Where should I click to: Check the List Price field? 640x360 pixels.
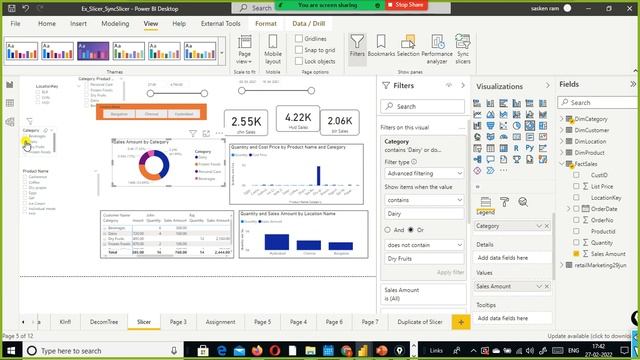point(576,186)
